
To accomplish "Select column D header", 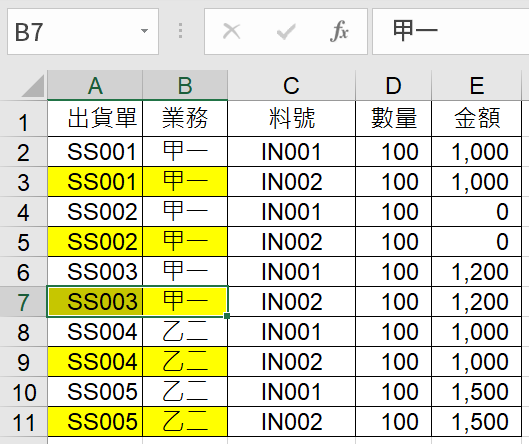I will click(393, 85).
